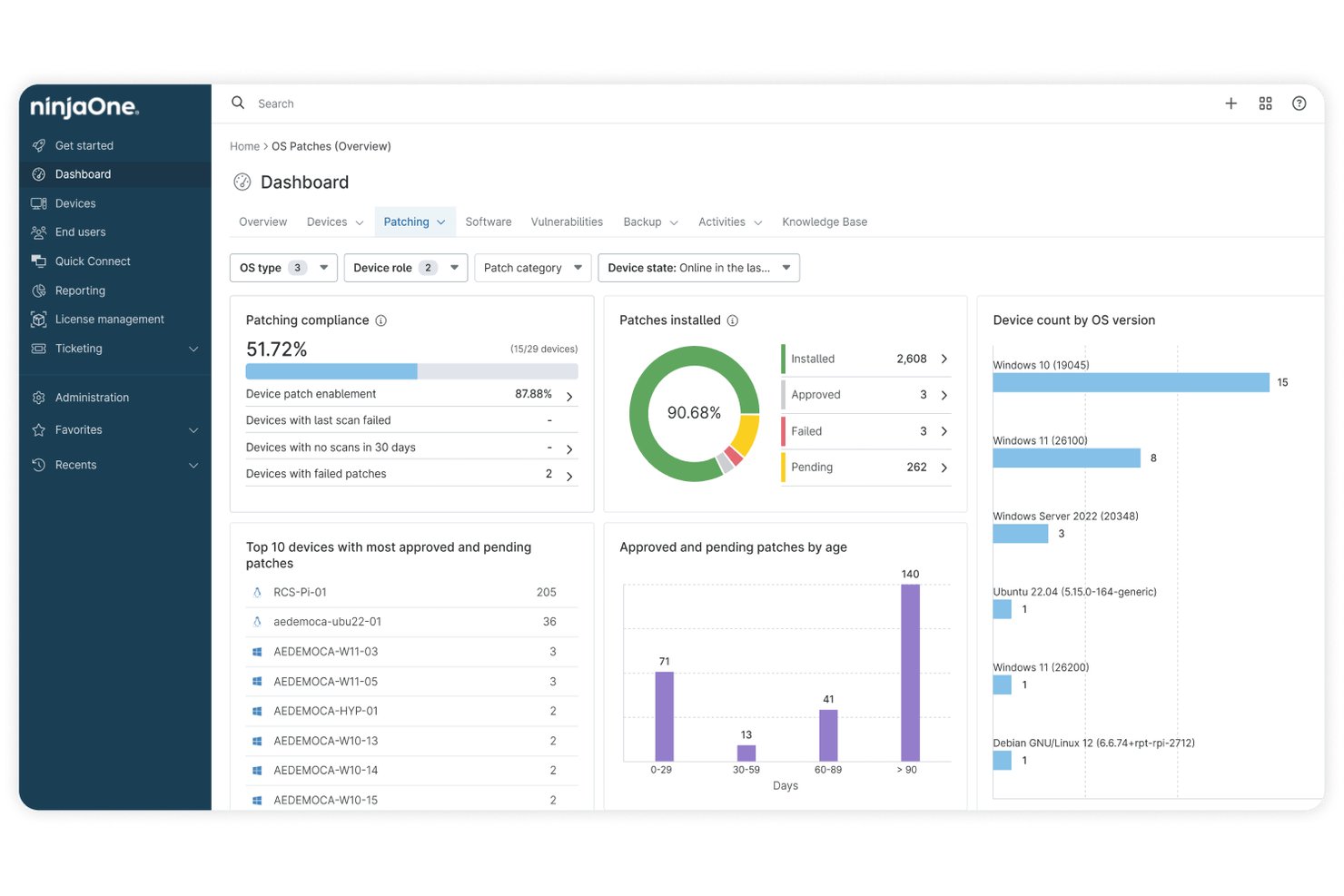The image size is (1344, 896).
Task: Open the OS type filter dropdown
Action: tap(284, 268)
